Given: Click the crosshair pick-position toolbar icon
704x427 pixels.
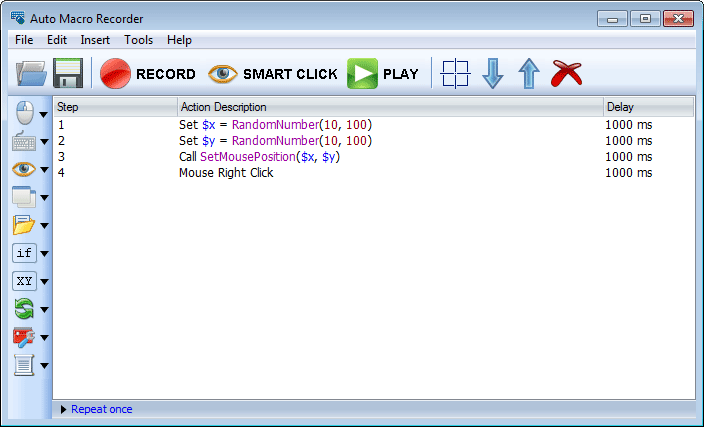Looking at the screenshot, I should (455, 73).
